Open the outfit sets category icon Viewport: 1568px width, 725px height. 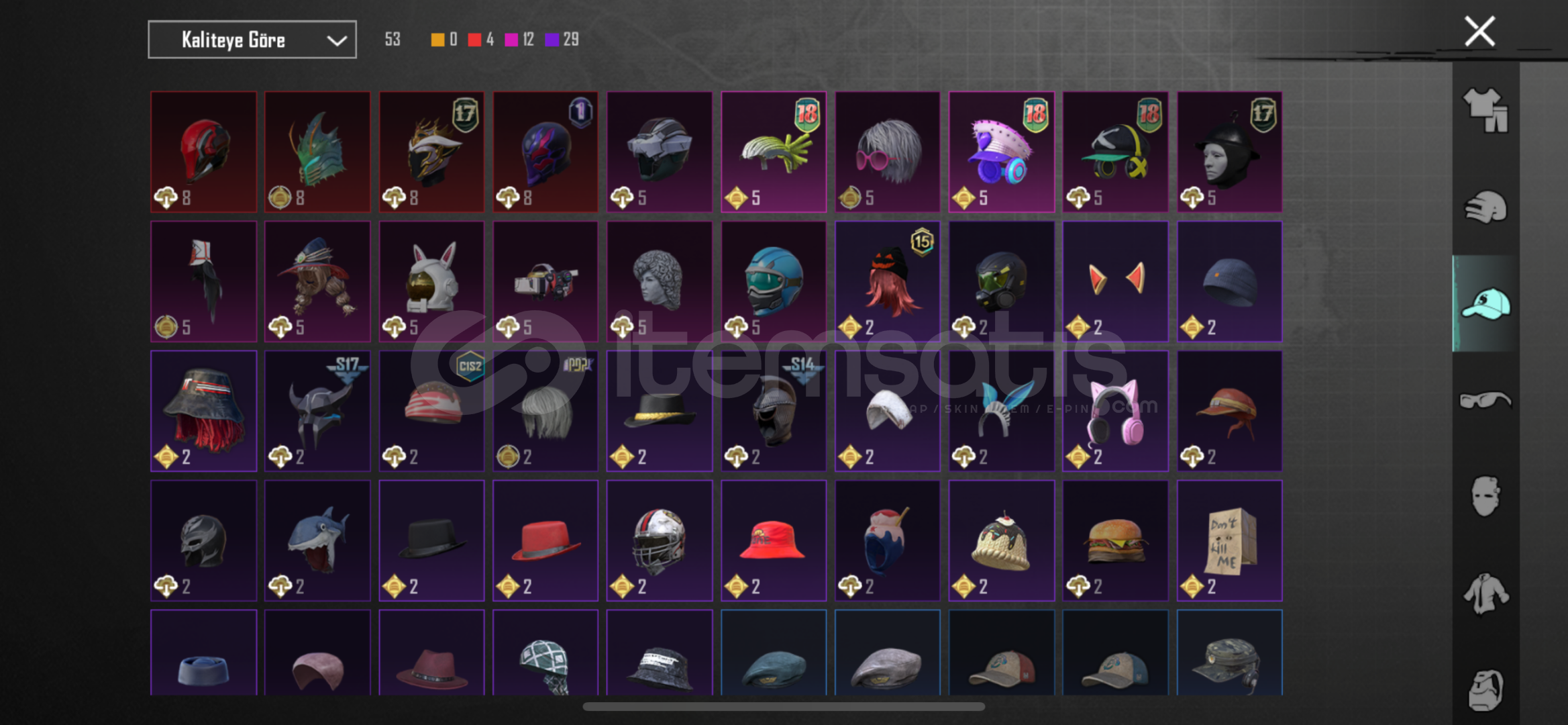pos(1485,110)
